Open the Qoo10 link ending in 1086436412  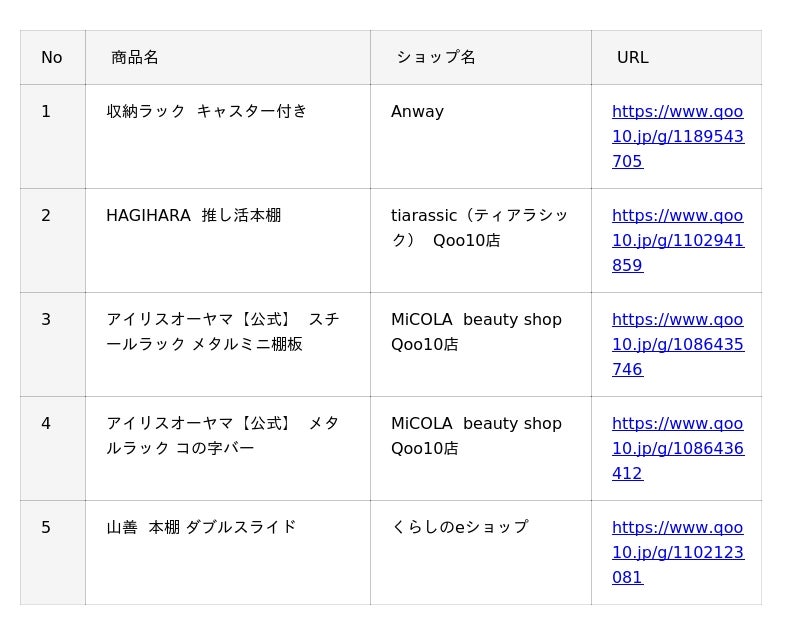click(678, 448)
